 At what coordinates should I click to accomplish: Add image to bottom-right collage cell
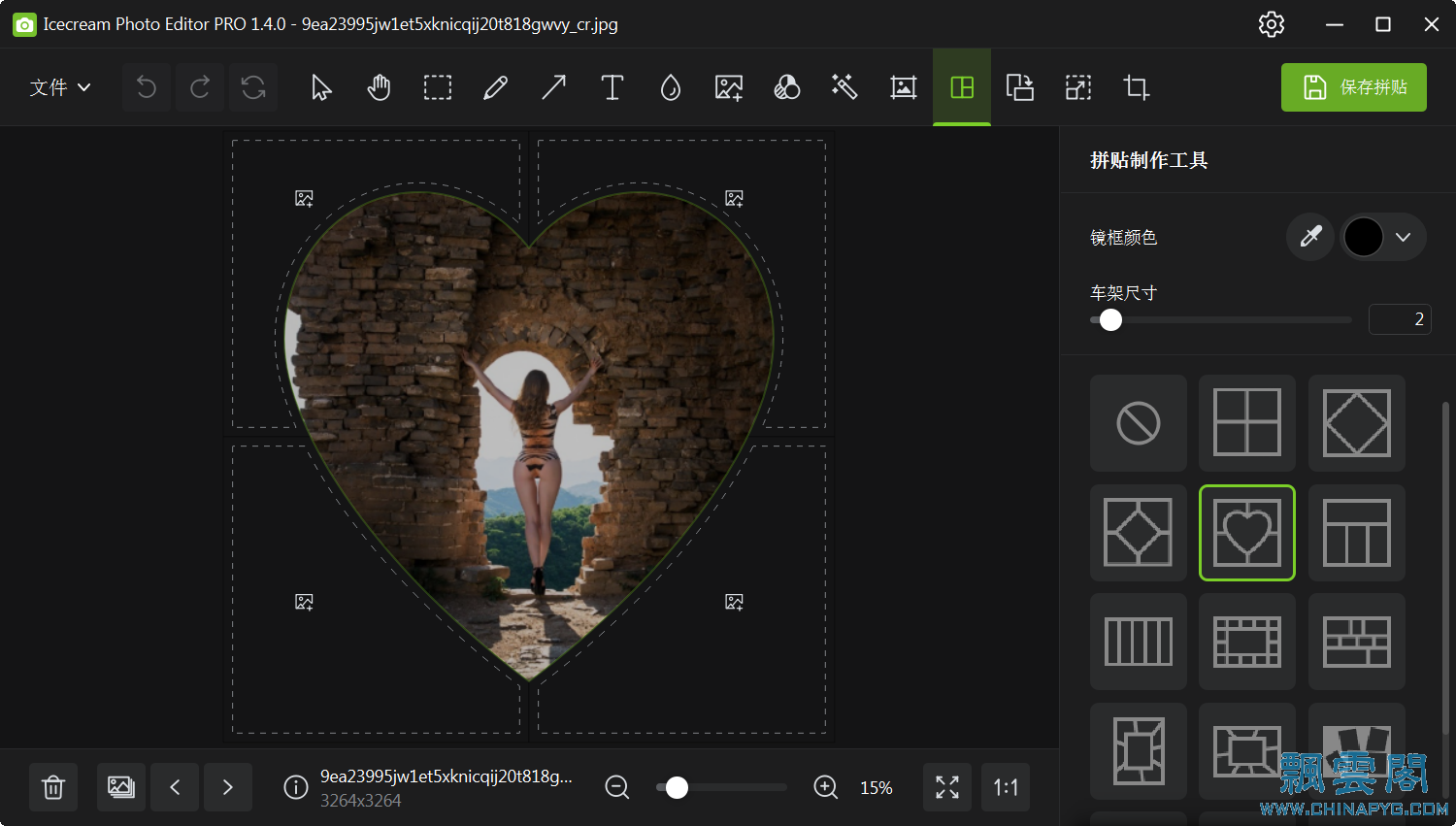point(734,602)
